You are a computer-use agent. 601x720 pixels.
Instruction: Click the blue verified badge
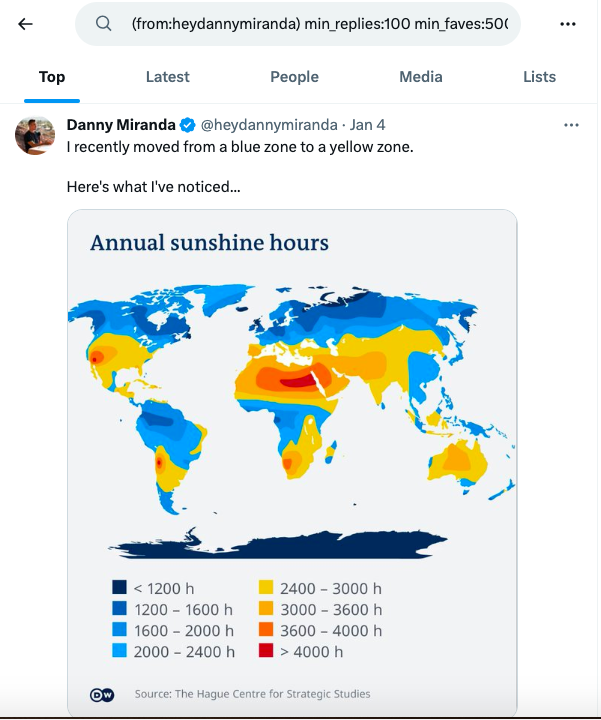(x=187, y=125)
